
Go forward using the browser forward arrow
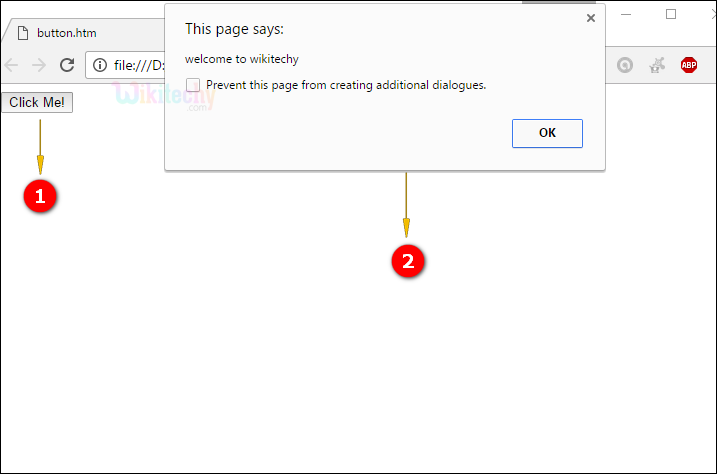click(39, 65)
